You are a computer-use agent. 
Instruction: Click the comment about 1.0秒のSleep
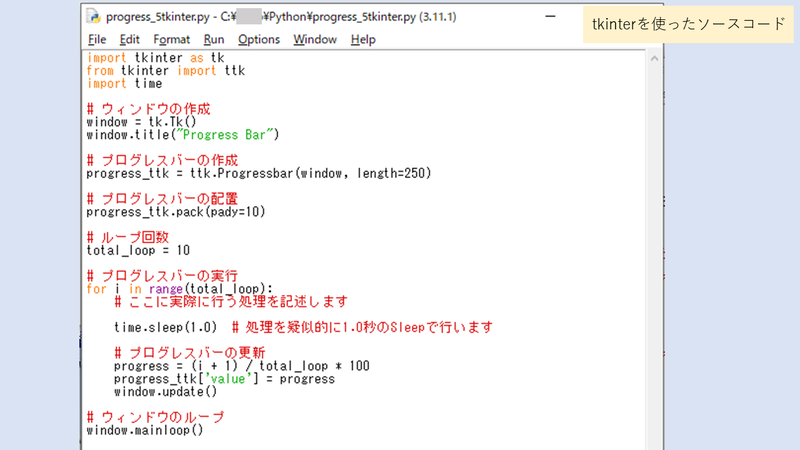click(362, 327)
